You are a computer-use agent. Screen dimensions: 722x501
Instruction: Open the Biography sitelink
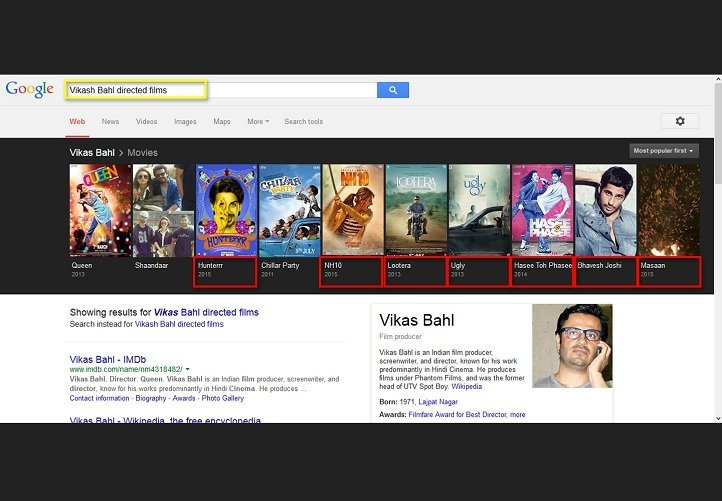(x=151, y=398)
